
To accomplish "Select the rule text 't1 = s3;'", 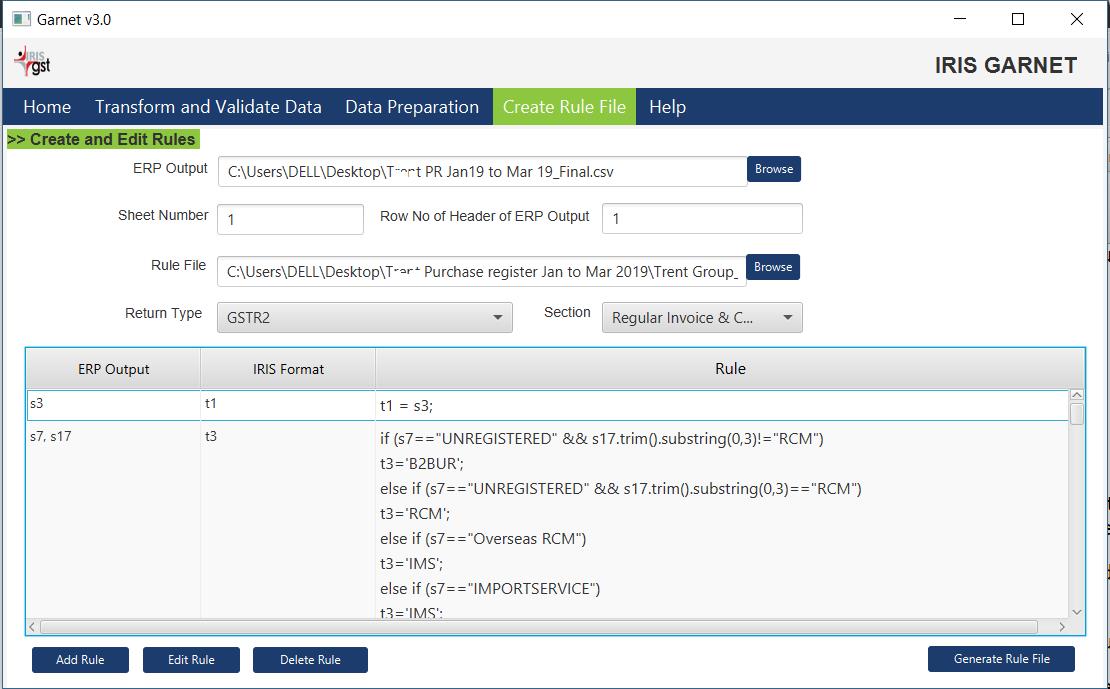I will [x=406, y=406].
